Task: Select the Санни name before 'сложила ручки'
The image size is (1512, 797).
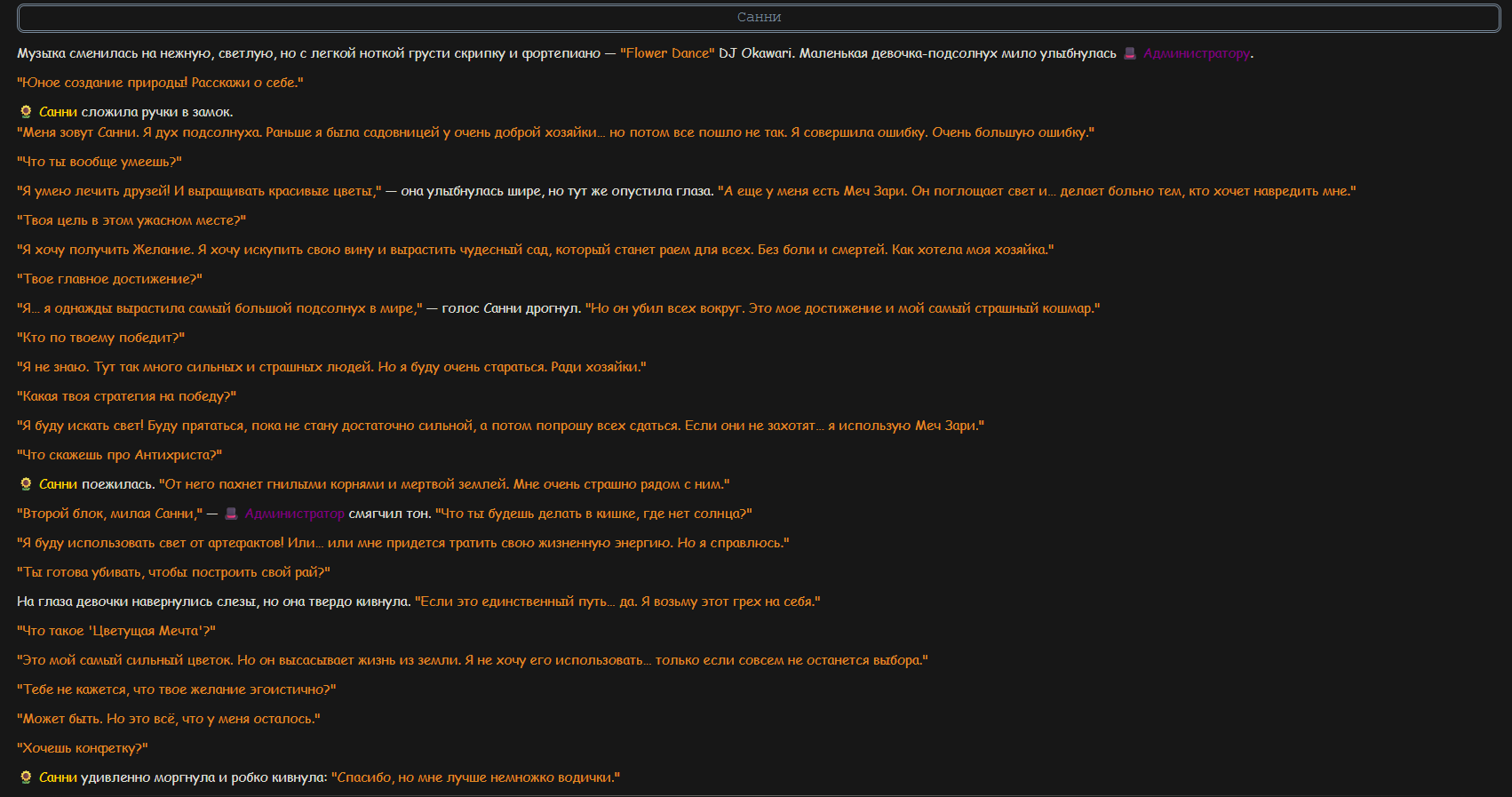Action: 58,112
